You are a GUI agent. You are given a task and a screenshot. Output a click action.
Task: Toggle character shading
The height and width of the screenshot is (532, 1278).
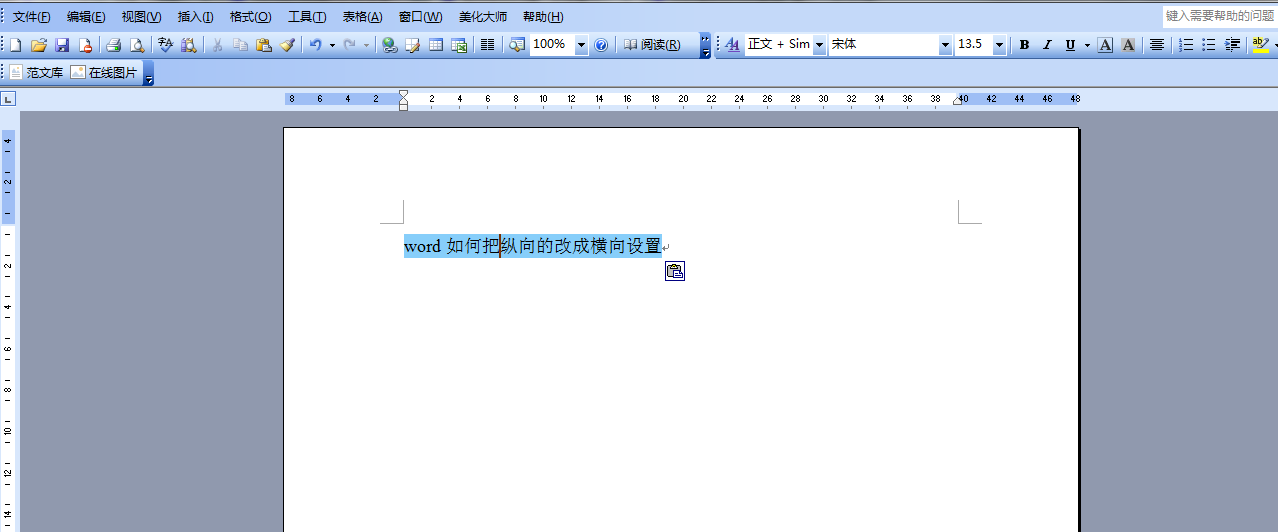pyautogui.click(x=1128, y=45)
